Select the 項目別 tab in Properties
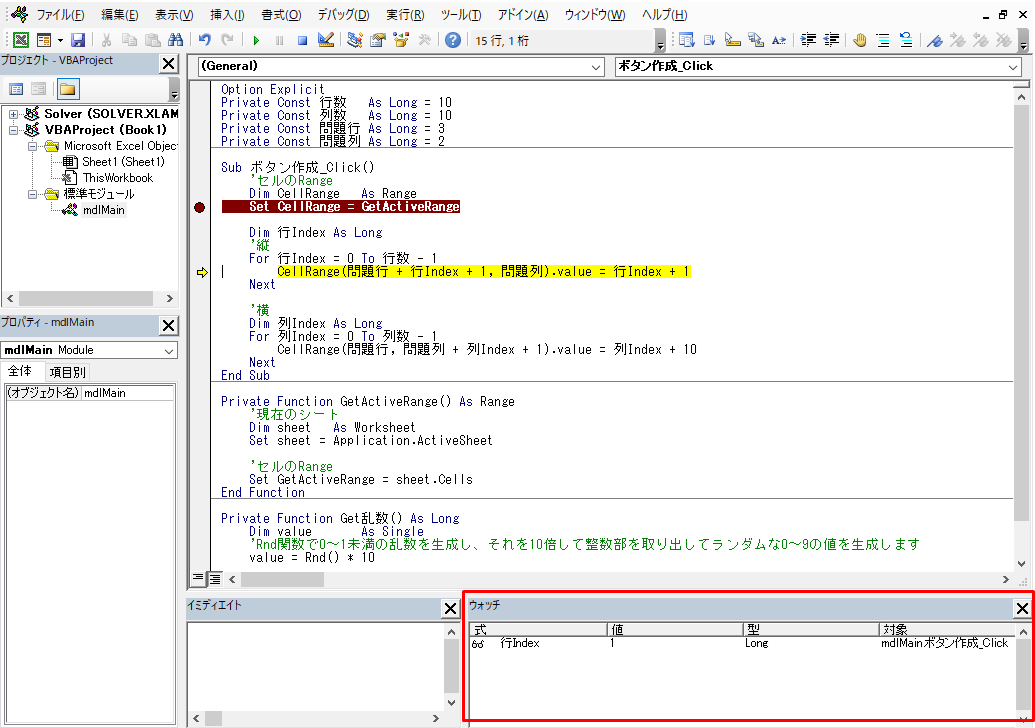The width and height of the screenshot is (1035, 728). click(x=67, y=372)
